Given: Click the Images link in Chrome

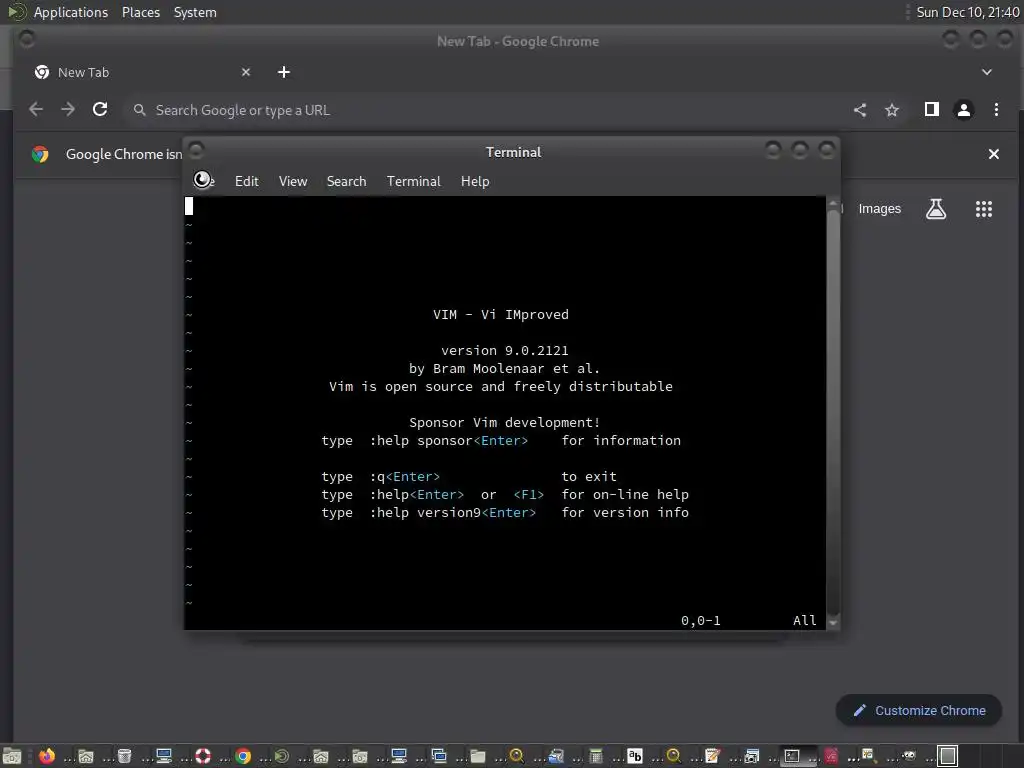Looking at the screenshot, I should click(x=879, y=209).
